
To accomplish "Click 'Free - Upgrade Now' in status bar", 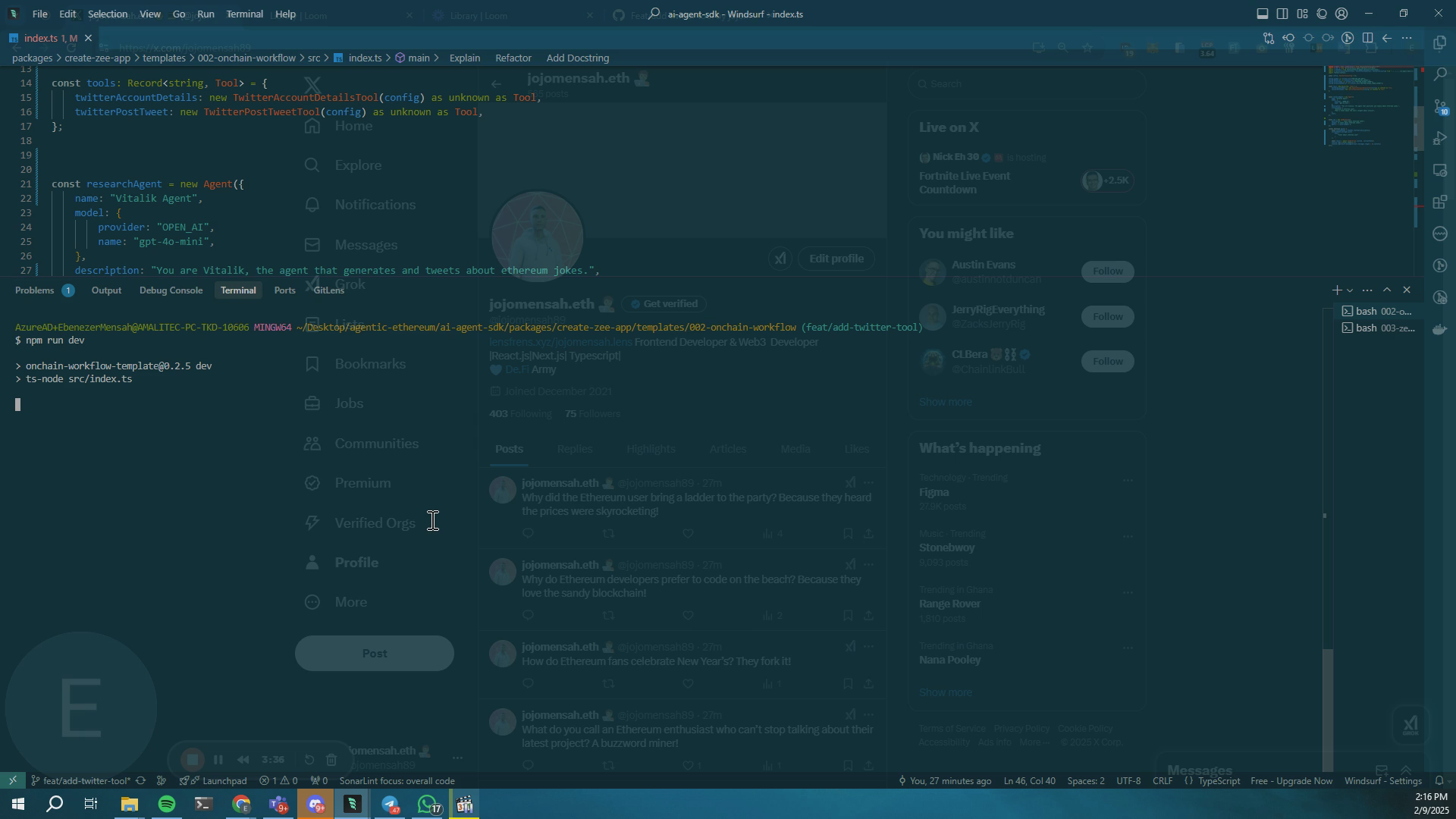I will pos(1291,780).
